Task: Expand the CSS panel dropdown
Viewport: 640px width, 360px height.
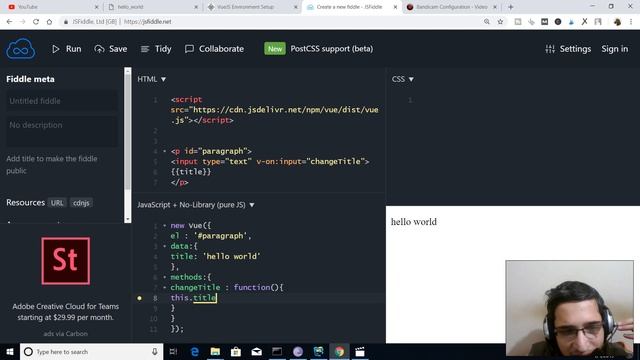Action: click(x=403, y=79)
